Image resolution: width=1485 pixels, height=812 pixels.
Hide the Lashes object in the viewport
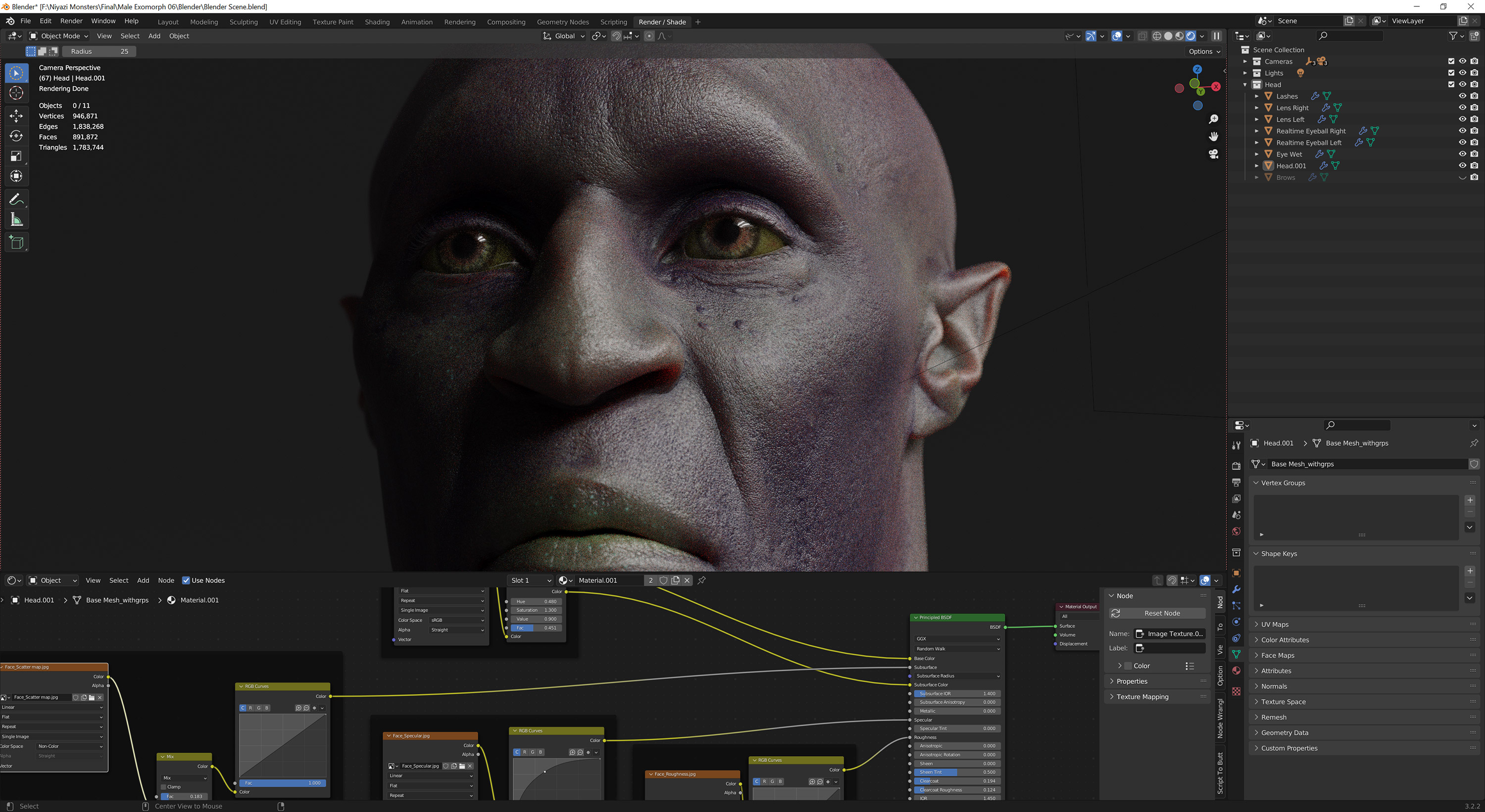(1463, 96)
